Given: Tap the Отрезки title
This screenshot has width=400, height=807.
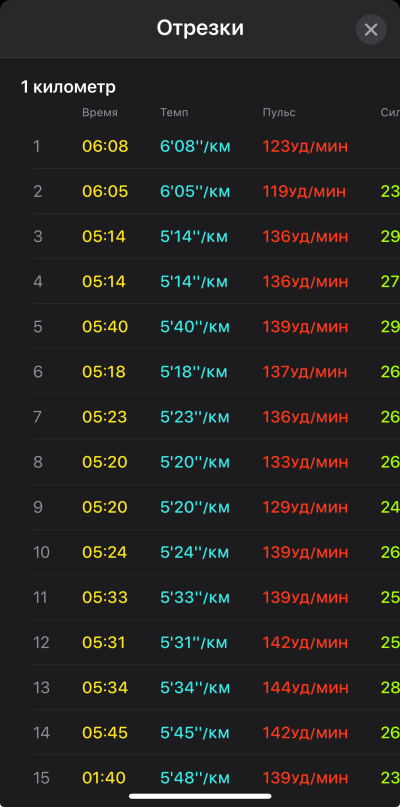Looking at the screenshot, I should tap(200, 28).
